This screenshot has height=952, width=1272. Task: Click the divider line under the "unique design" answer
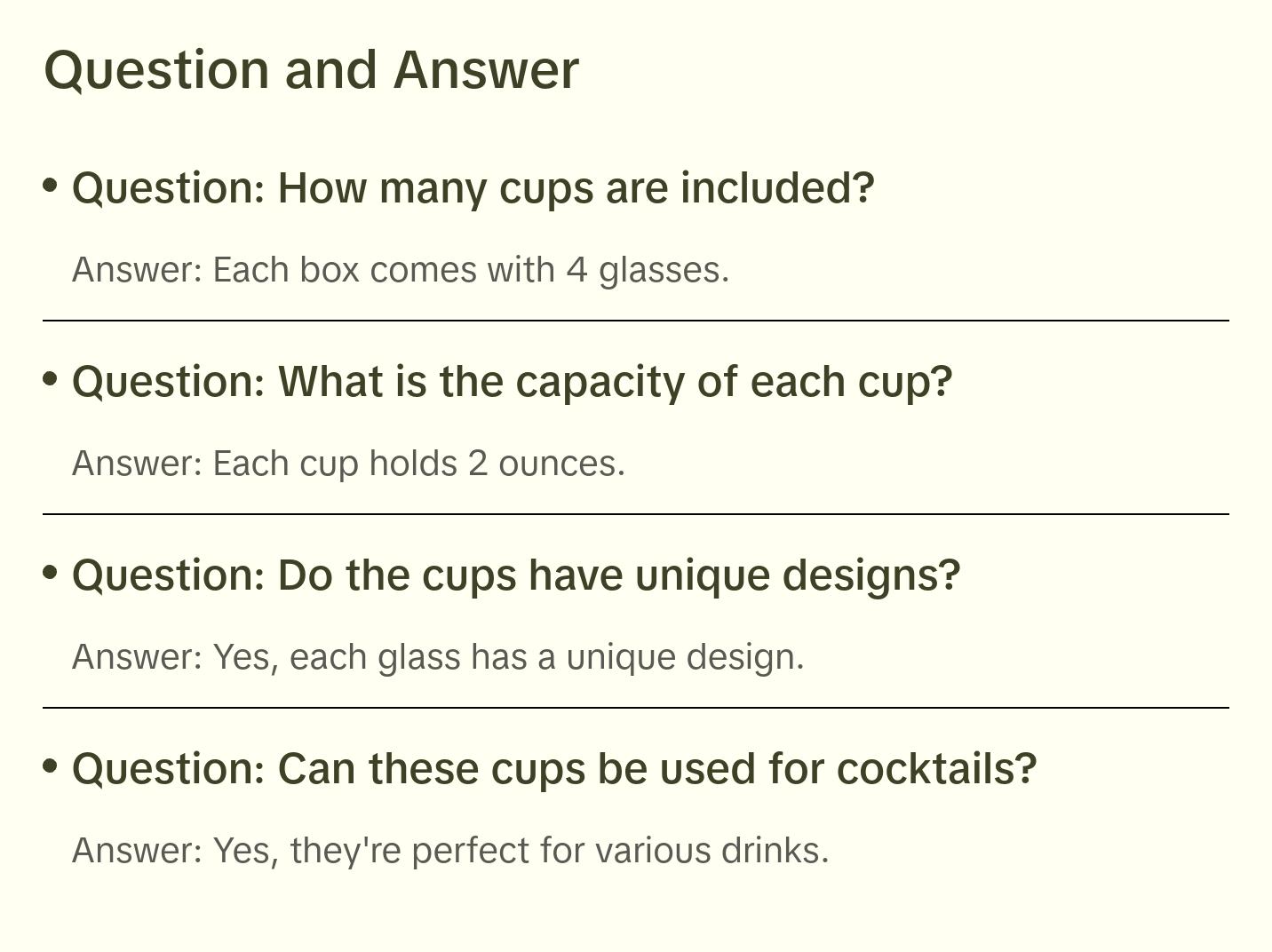point(635,708)
